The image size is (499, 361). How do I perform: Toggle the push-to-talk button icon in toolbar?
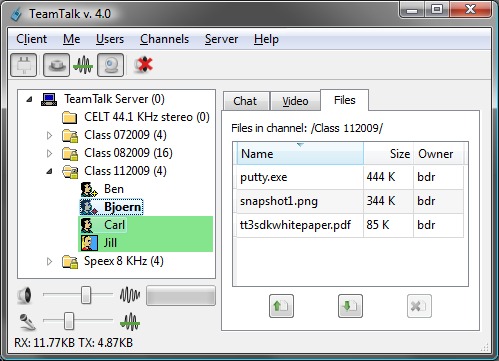57,65
